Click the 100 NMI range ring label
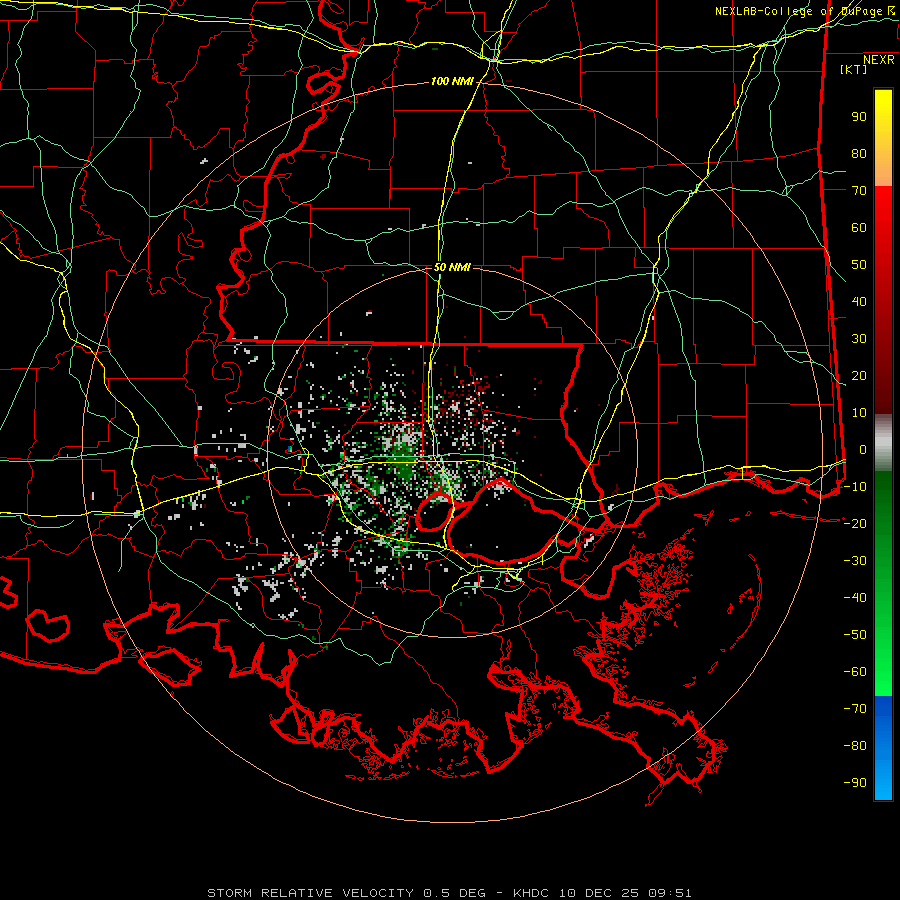This screenshot has width=900, height=900. (452, 82)
